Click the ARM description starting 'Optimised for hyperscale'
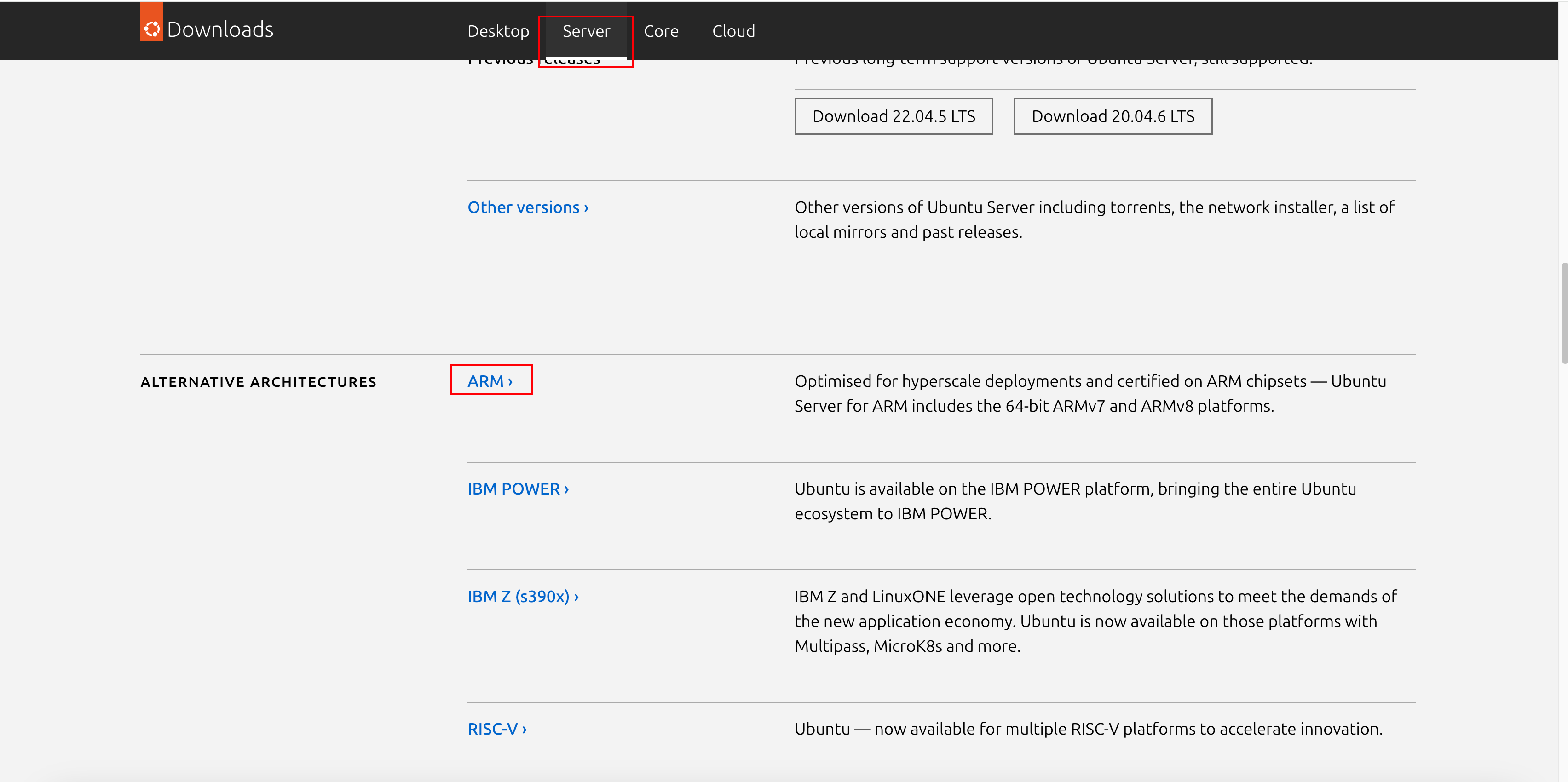 pyautogui.click(x=1090, y=394)
